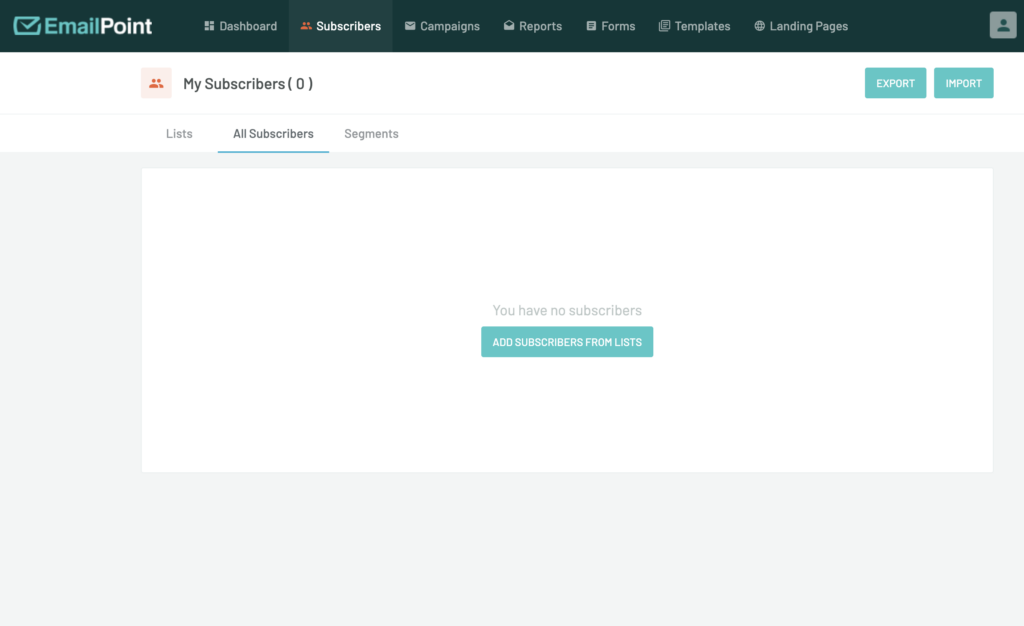Click the Forms icon in navbar
1024x626 pixels.
click(x=591, y=26)
